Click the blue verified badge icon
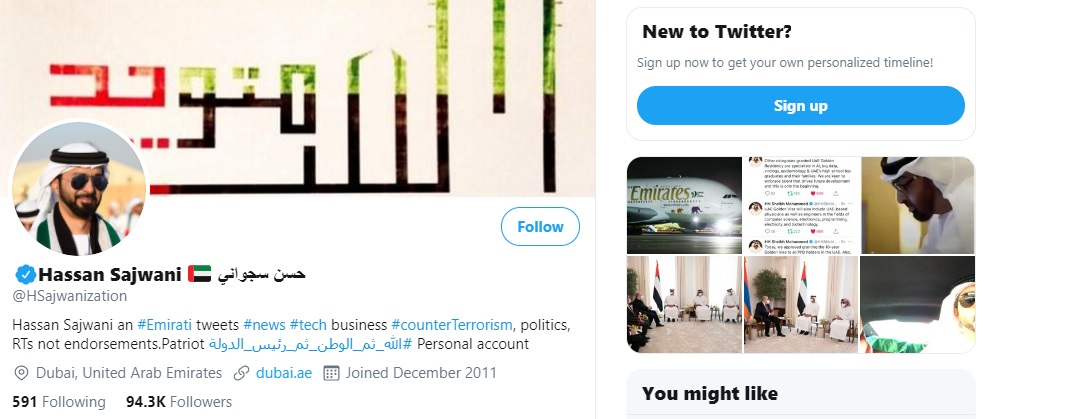This screenshot has width=1075, height=419. 24,274
